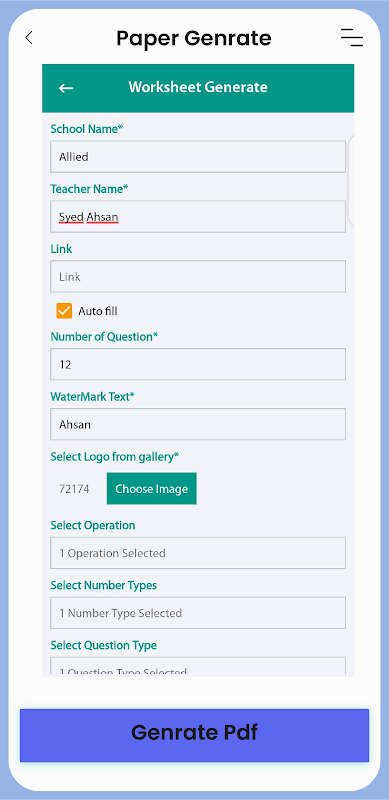Select the WaterMark Text field
389x800 pixels.
[x=198, y=424]
